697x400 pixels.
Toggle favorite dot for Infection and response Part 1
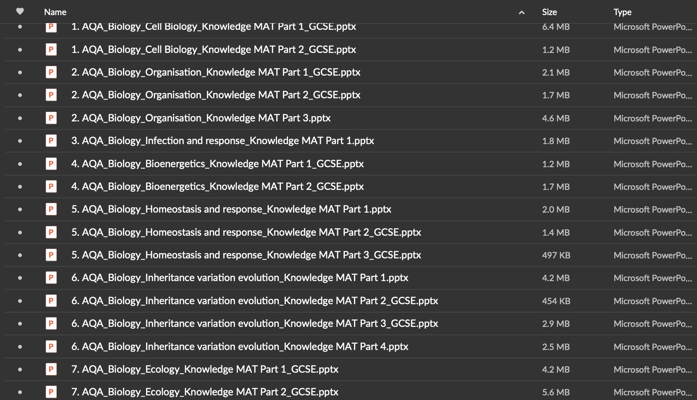(x=20, y=140)
